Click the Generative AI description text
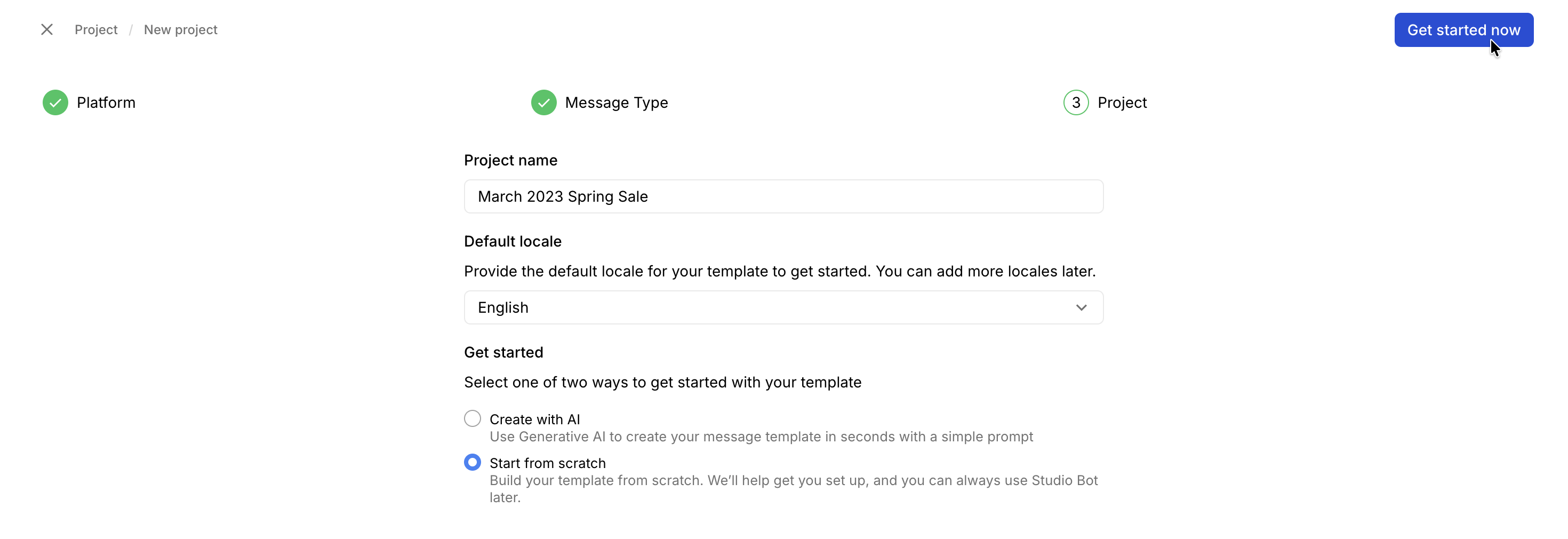The height and width of the screenshot is (539, 1568). (x=761, y=437)
